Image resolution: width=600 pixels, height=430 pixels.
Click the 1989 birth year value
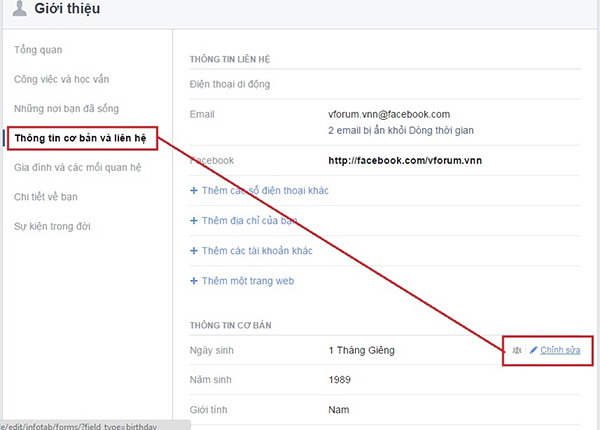tap(339, 380)
